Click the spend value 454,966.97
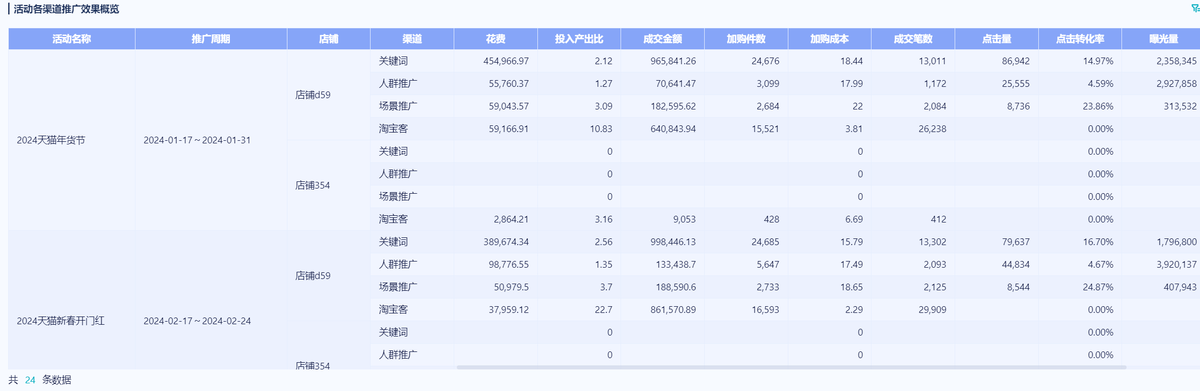1200x391 pixels. (x=506, y=61)
